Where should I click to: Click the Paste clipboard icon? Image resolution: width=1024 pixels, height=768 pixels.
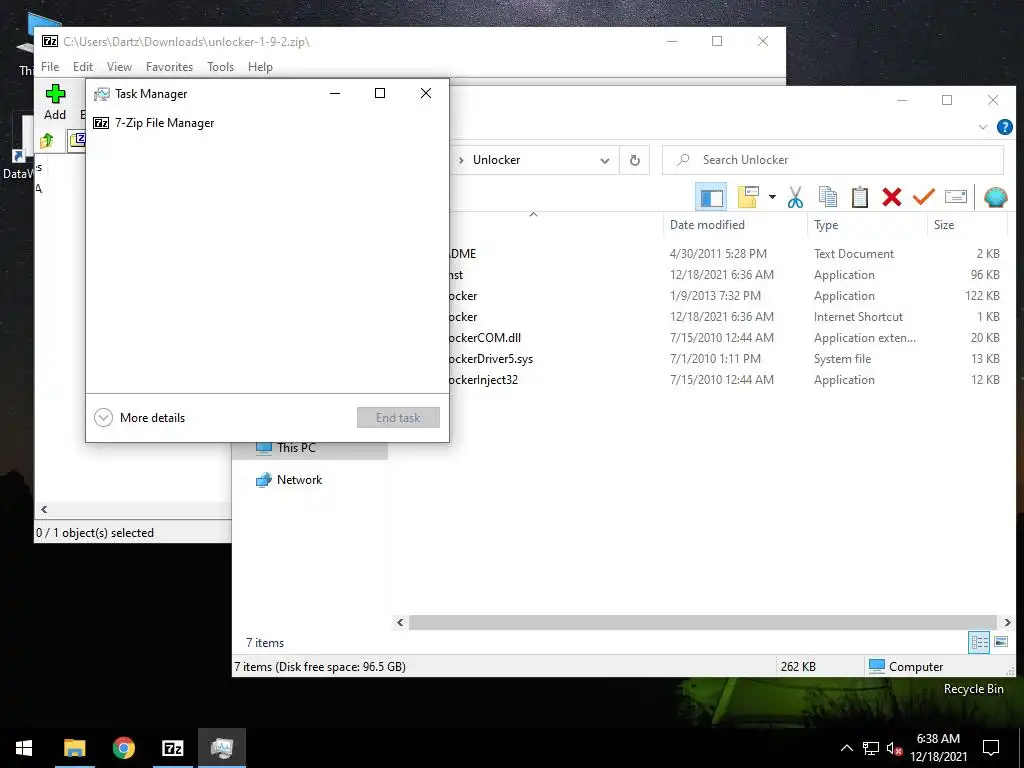(x=859, y=197)
